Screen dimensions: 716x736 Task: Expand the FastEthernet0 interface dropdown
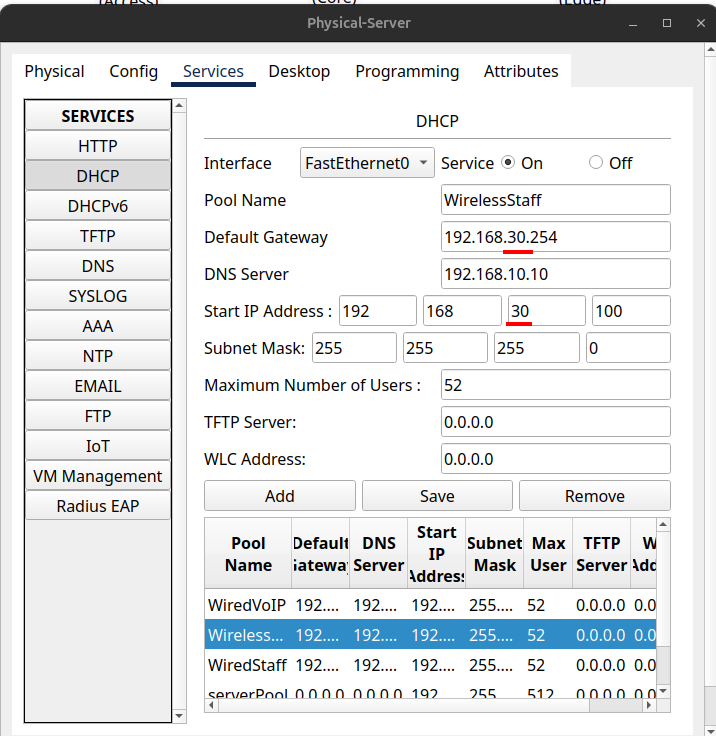coord(367,163)
